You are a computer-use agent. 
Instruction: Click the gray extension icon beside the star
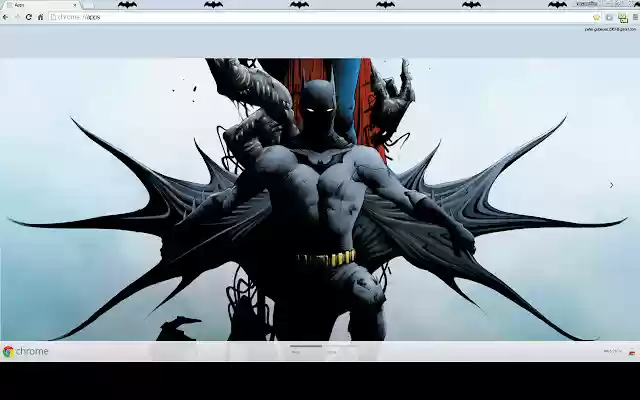point(609,17)
